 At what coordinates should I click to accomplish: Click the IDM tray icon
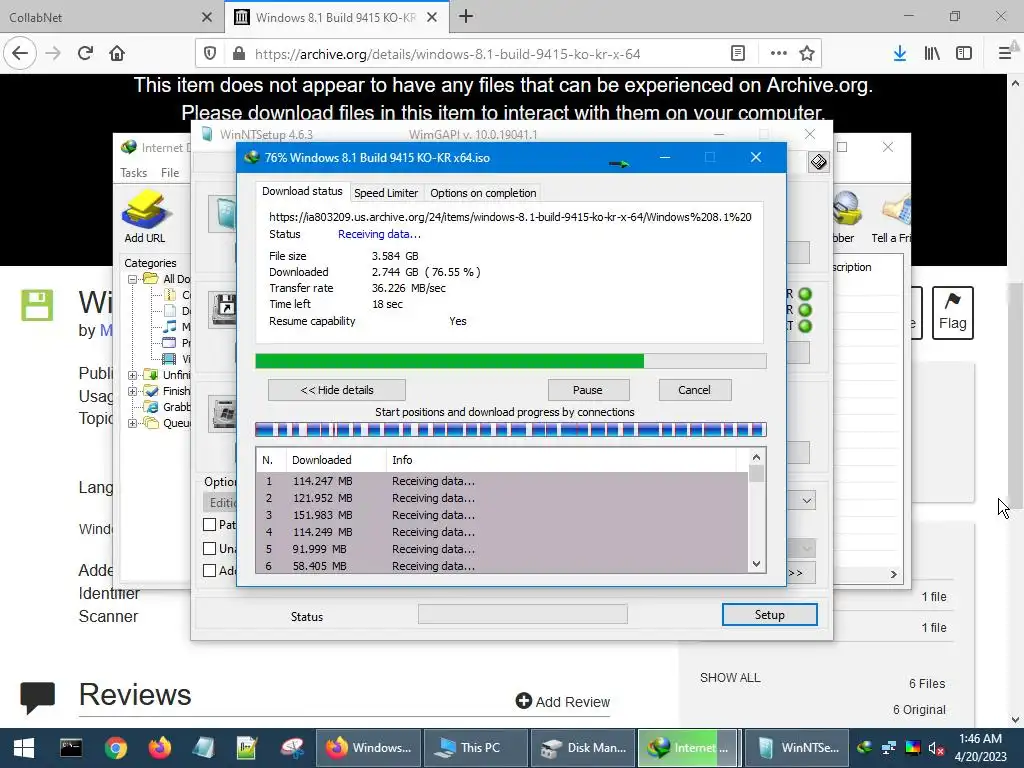865,748
